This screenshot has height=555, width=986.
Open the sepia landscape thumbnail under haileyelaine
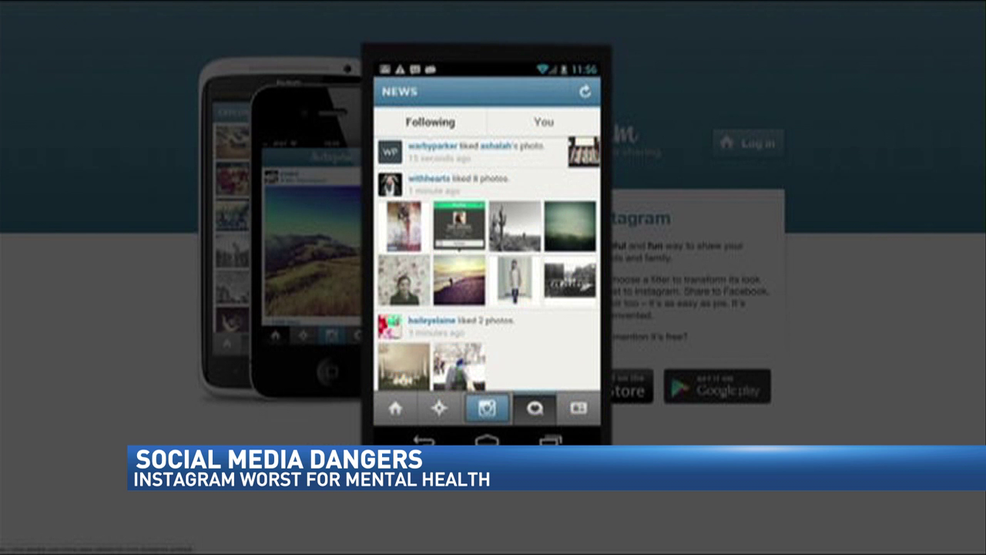[404, 366]
